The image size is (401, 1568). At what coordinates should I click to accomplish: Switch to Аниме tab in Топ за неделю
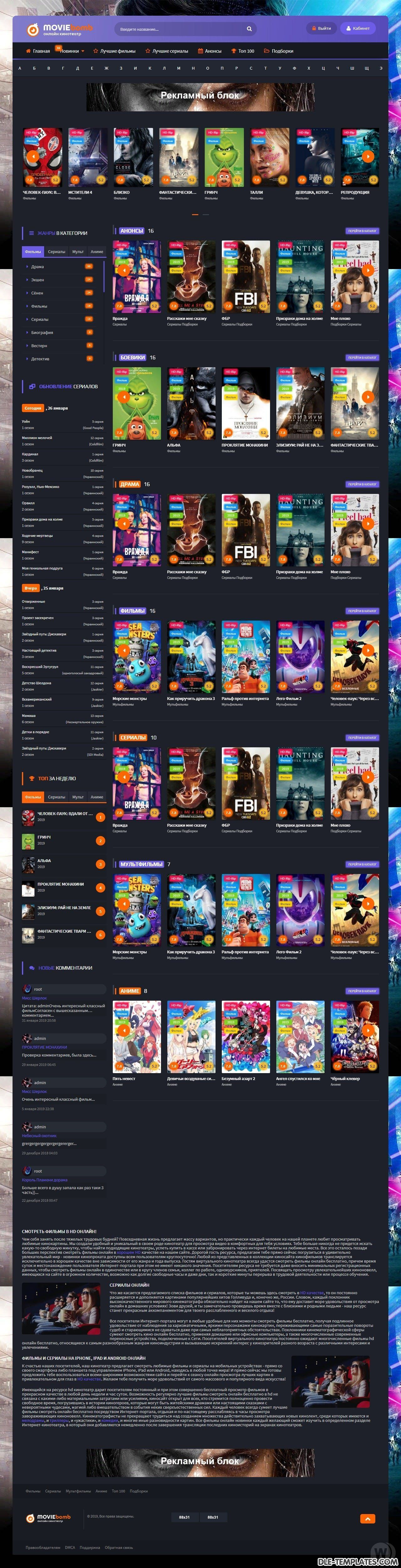(x=97, y=797)
